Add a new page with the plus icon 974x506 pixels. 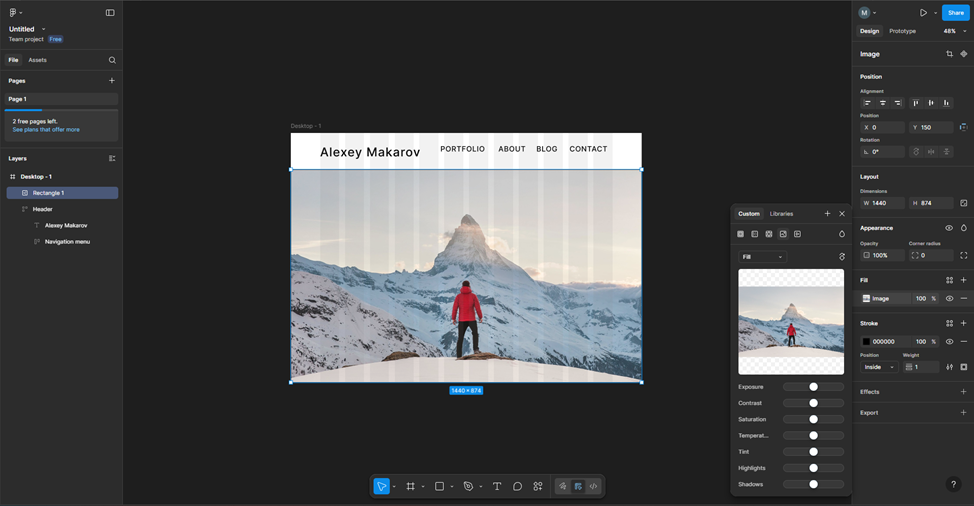112,81
